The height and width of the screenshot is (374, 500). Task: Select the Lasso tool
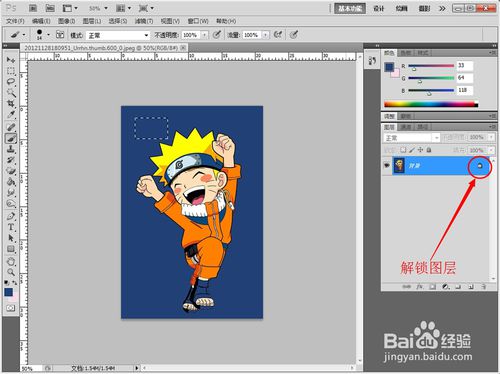coord(11,82)
